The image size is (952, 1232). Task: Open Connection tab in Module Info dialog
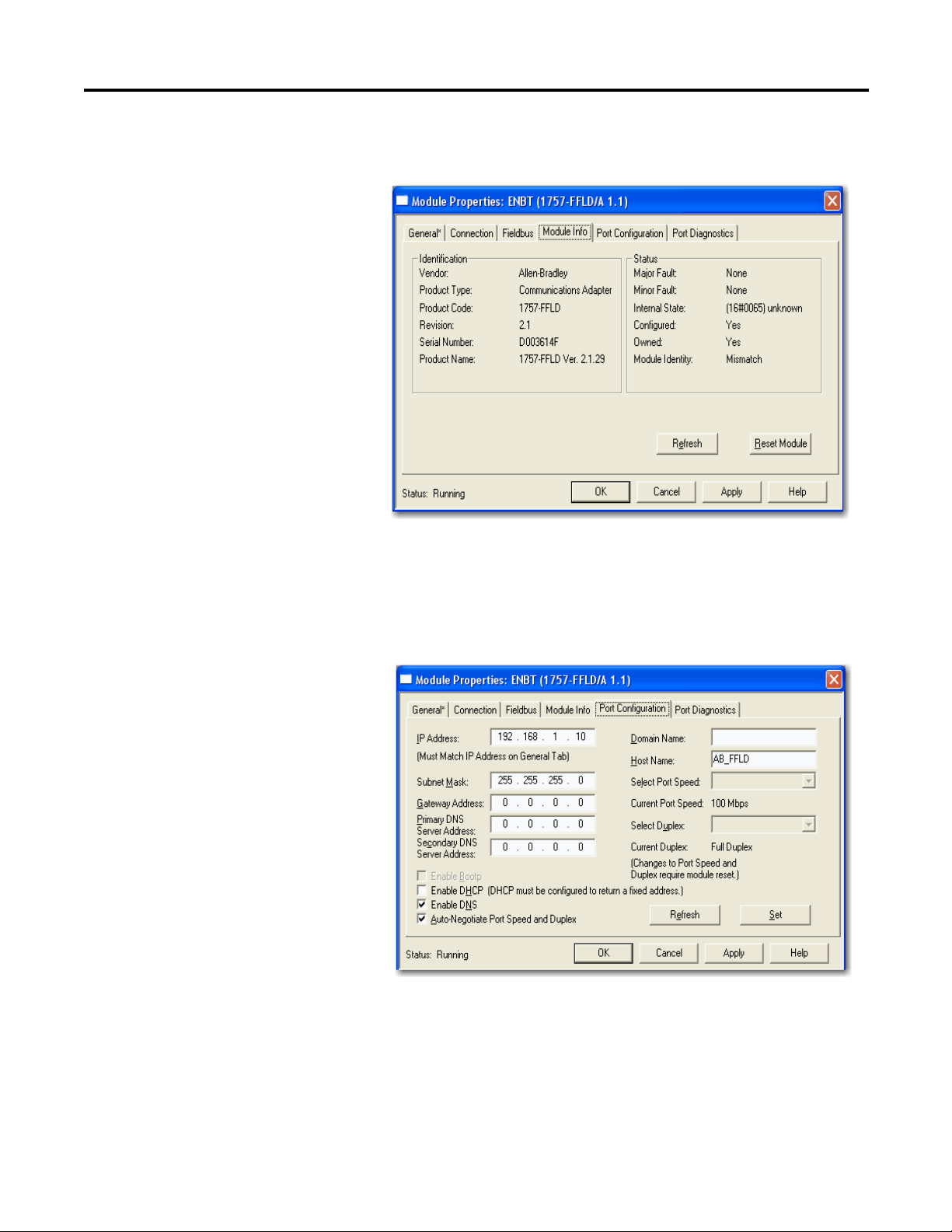click(x=471, y=233)
